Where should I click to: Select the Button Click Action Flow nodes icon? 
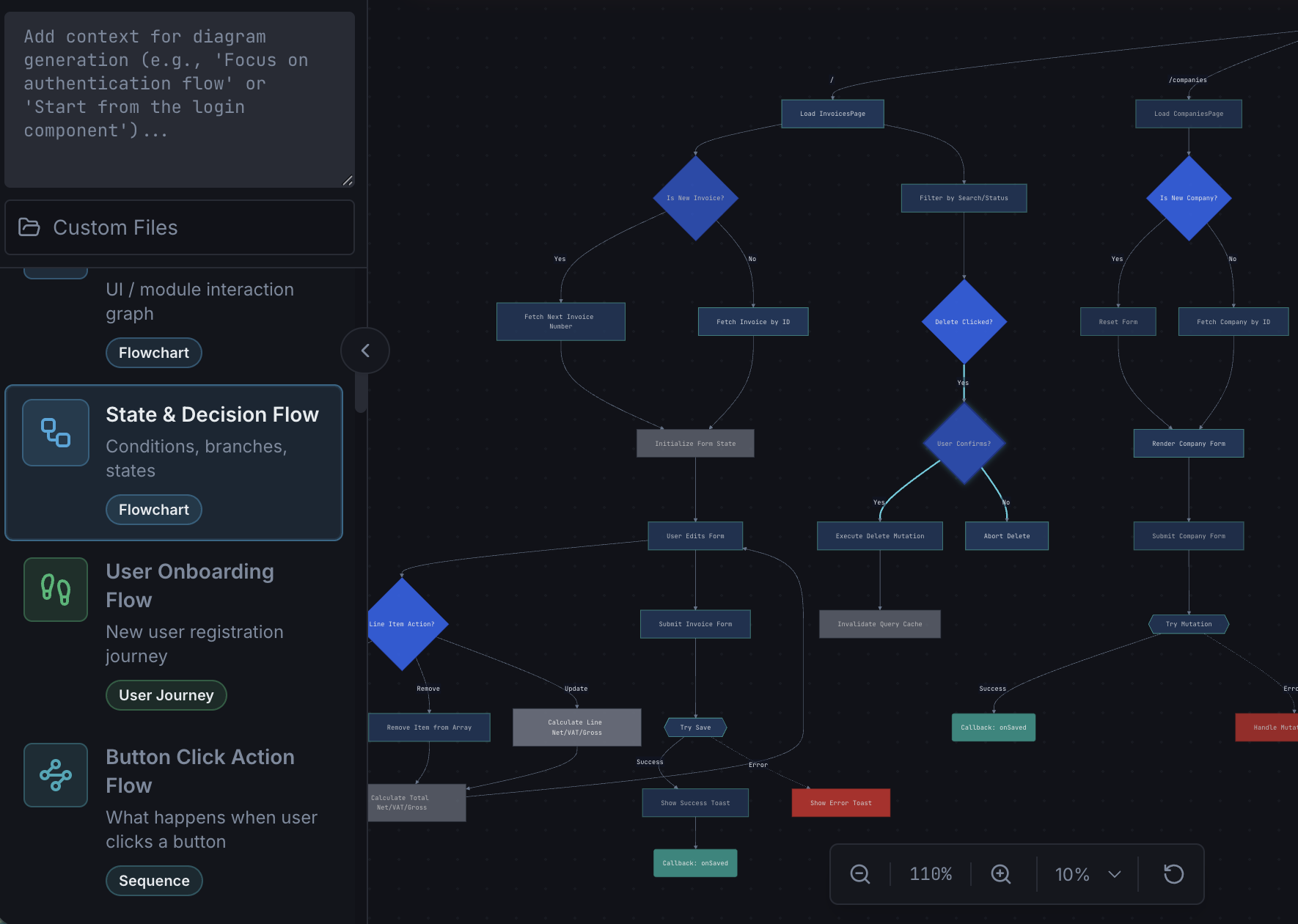pos(55,774)
